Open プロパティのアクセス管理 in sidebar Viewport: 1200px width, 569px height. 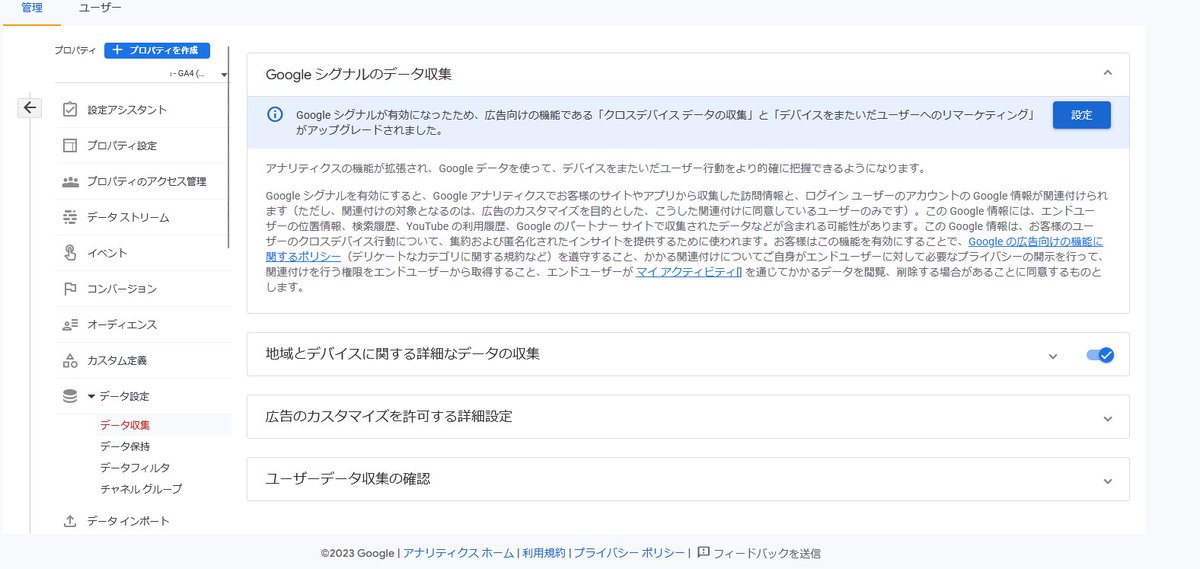(x=147, y=182)
